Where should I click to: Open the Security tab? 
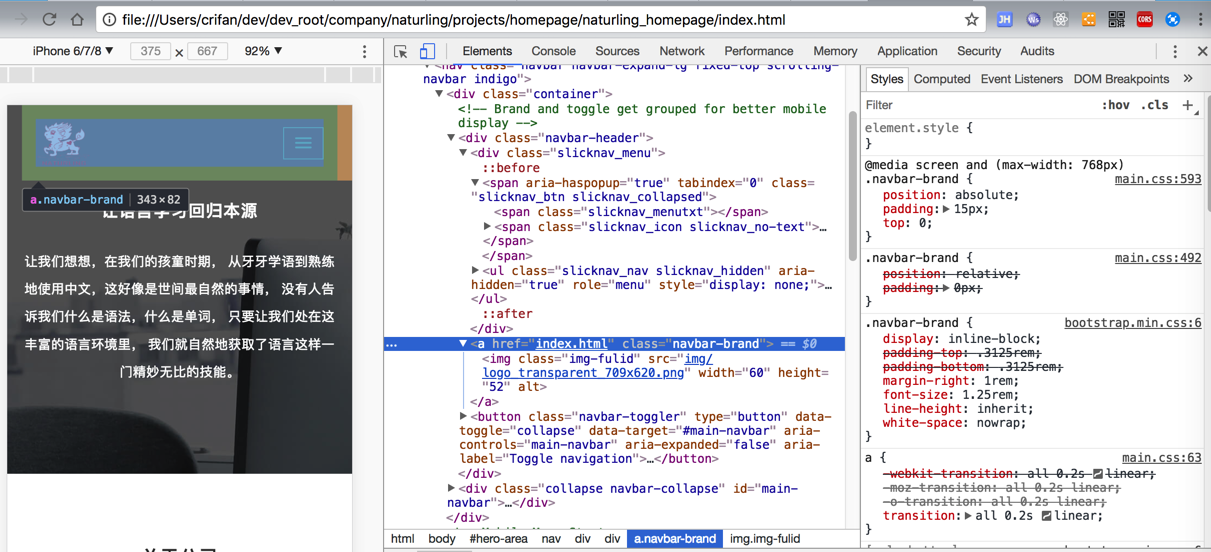click(x=979, y=51)
